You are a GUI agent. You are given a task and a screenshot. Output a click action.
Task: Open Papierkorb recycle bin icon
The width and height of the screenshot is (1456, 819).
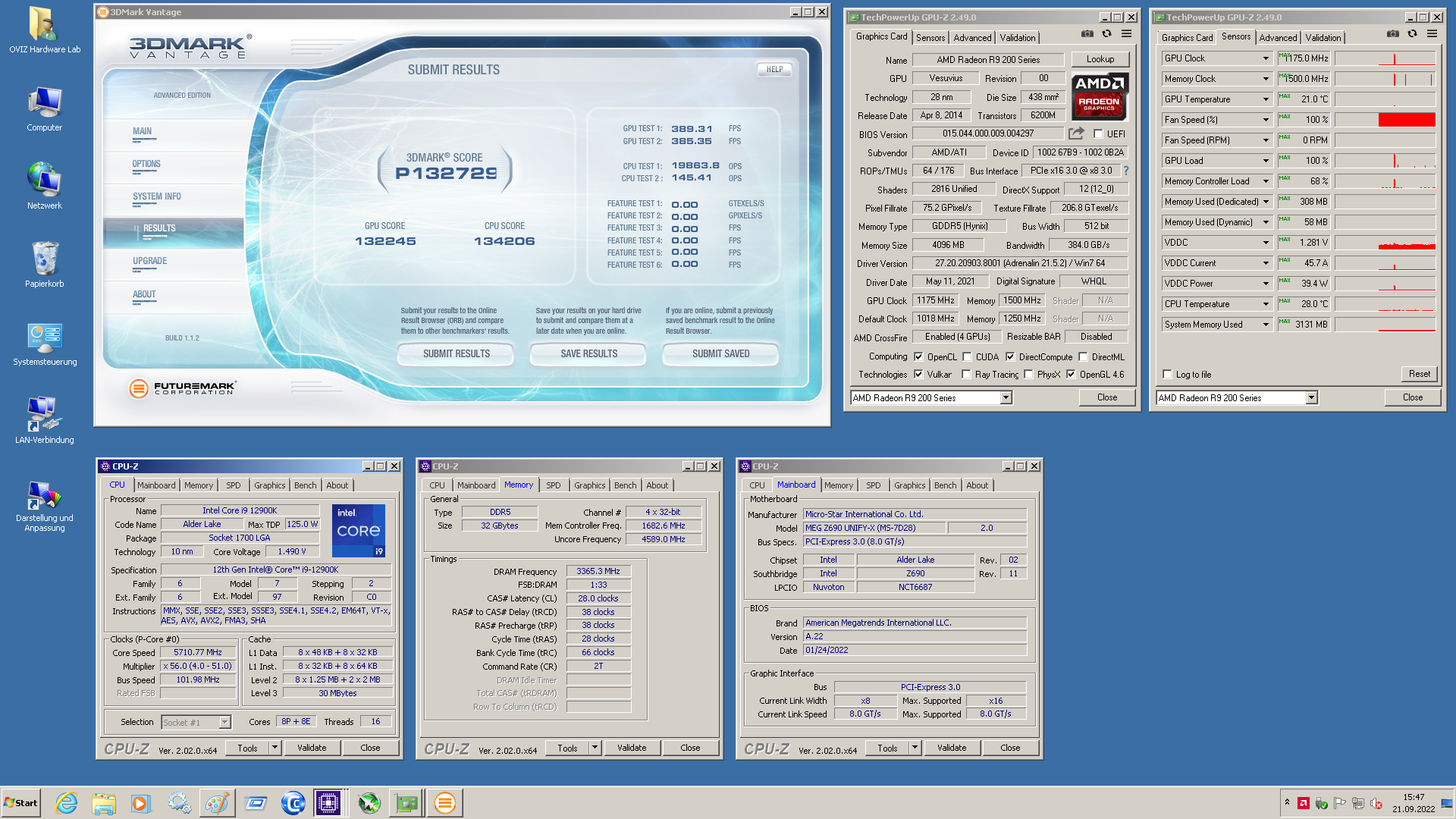(x=44, y=265)
